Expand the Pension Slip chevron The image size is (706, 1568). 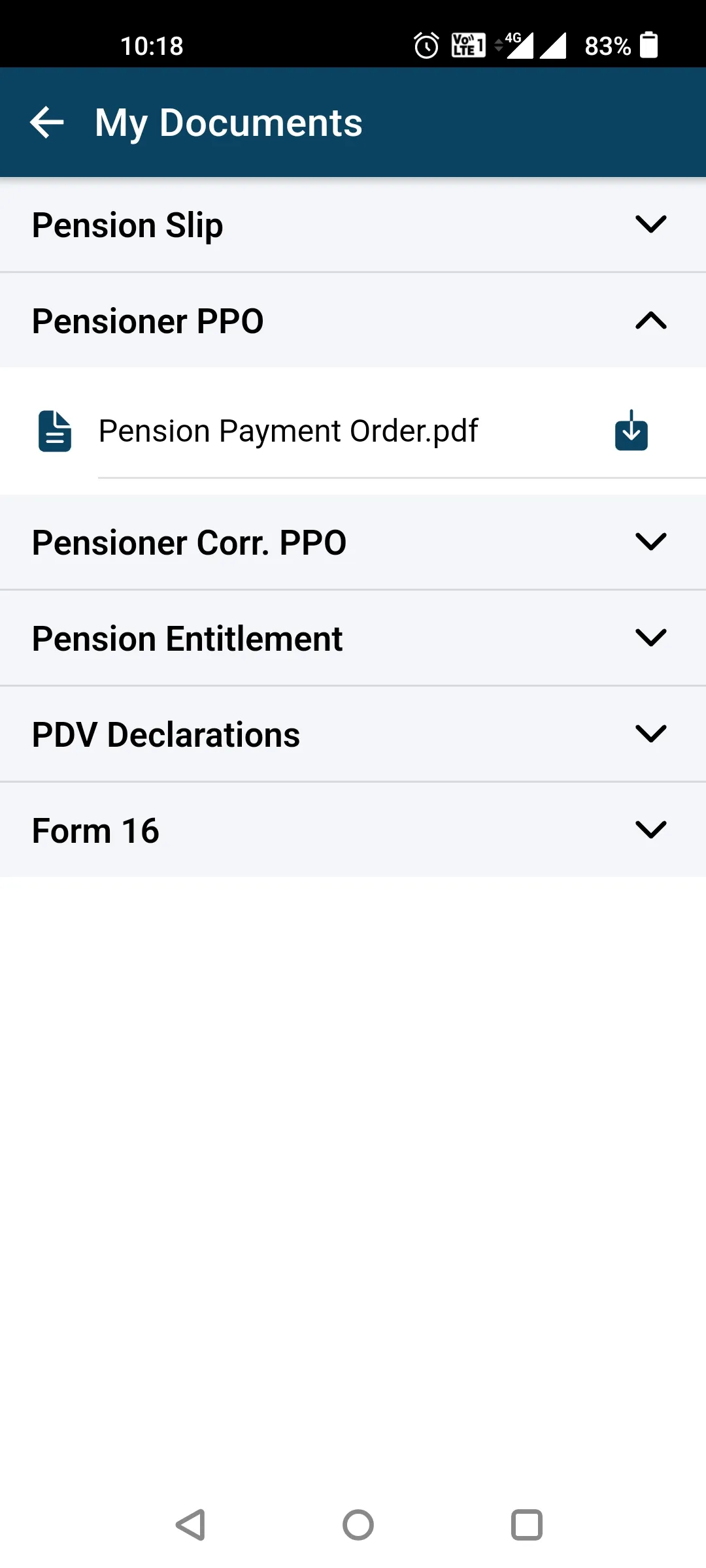[650, 224]
